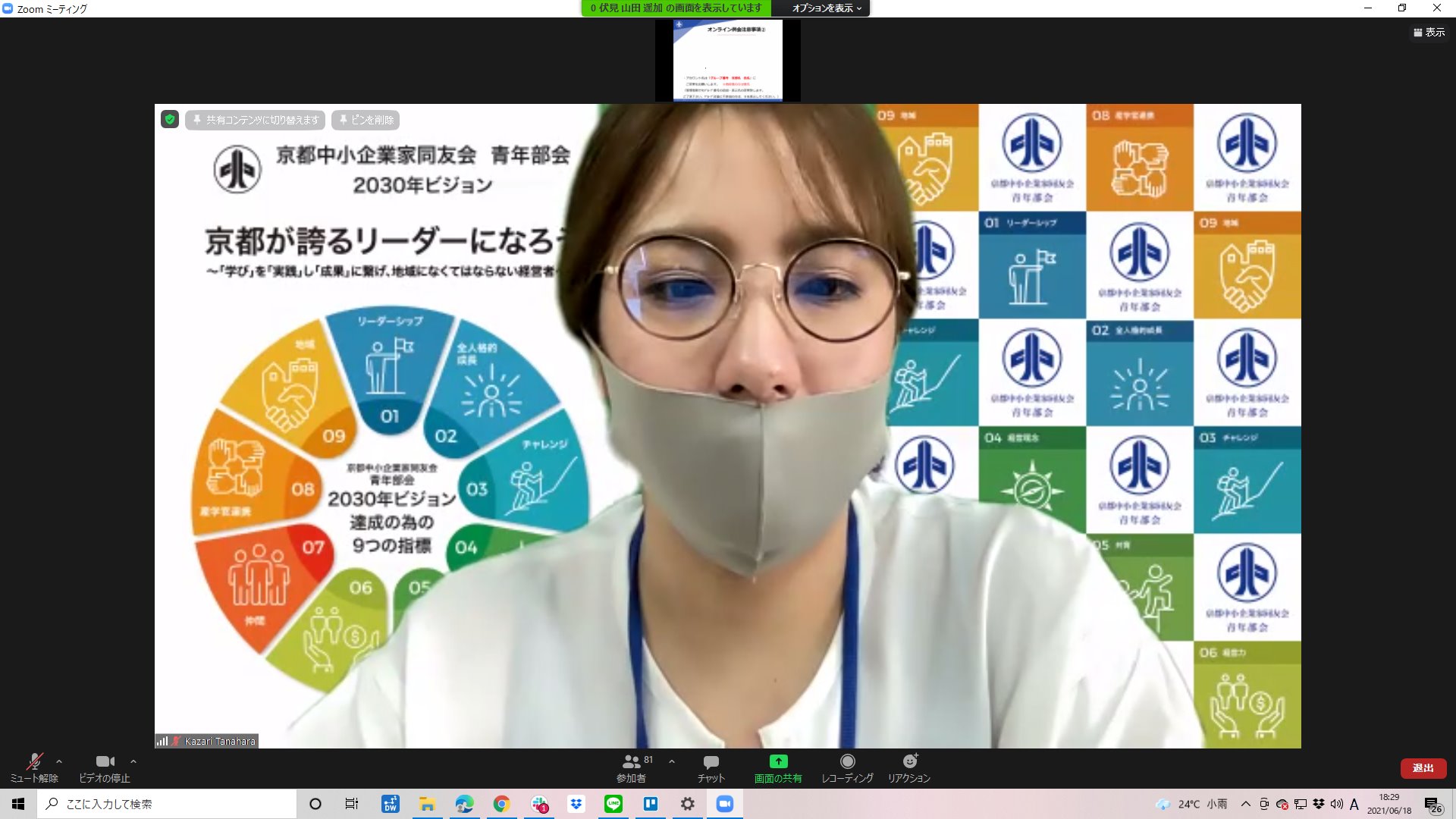
Task: Open Trello from taskbar
Action: [651, 804]
